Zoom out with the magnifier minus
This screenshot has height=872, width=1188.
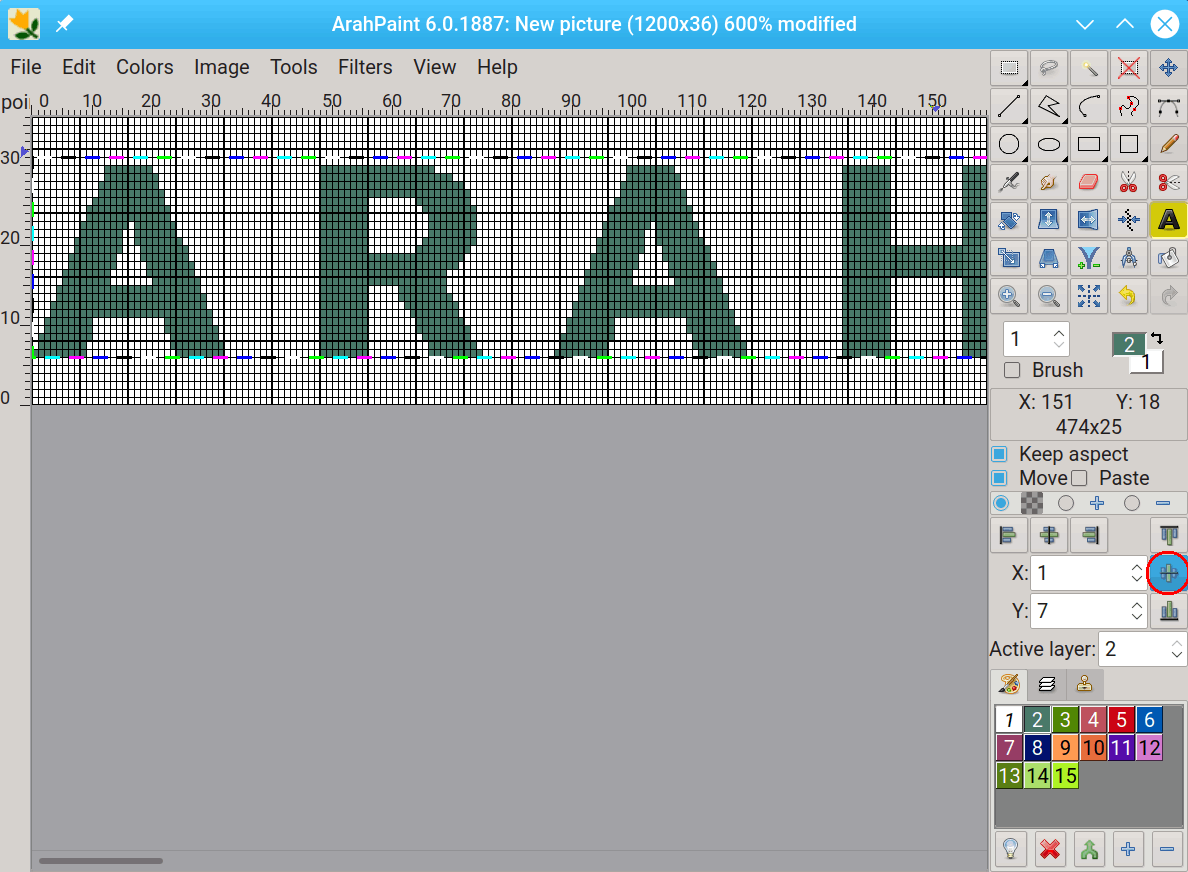(x=1049, y=295)
